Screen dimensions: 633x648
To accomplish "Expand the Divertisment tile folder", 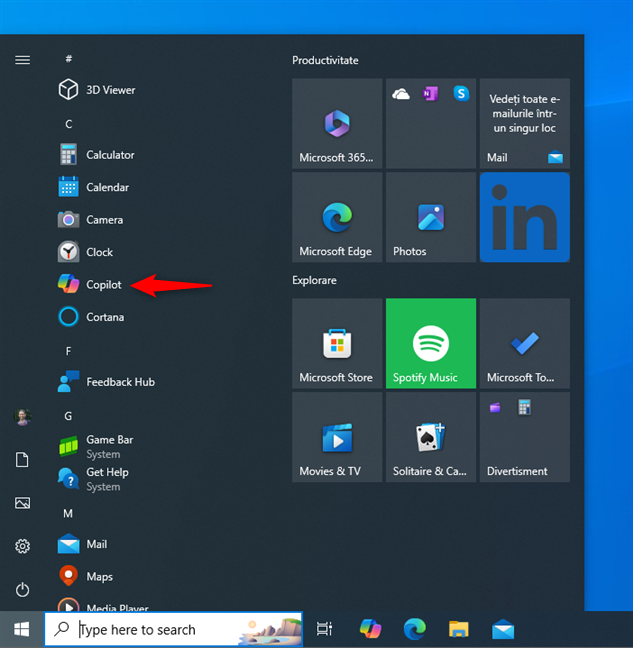I will [x=524, y=437].
